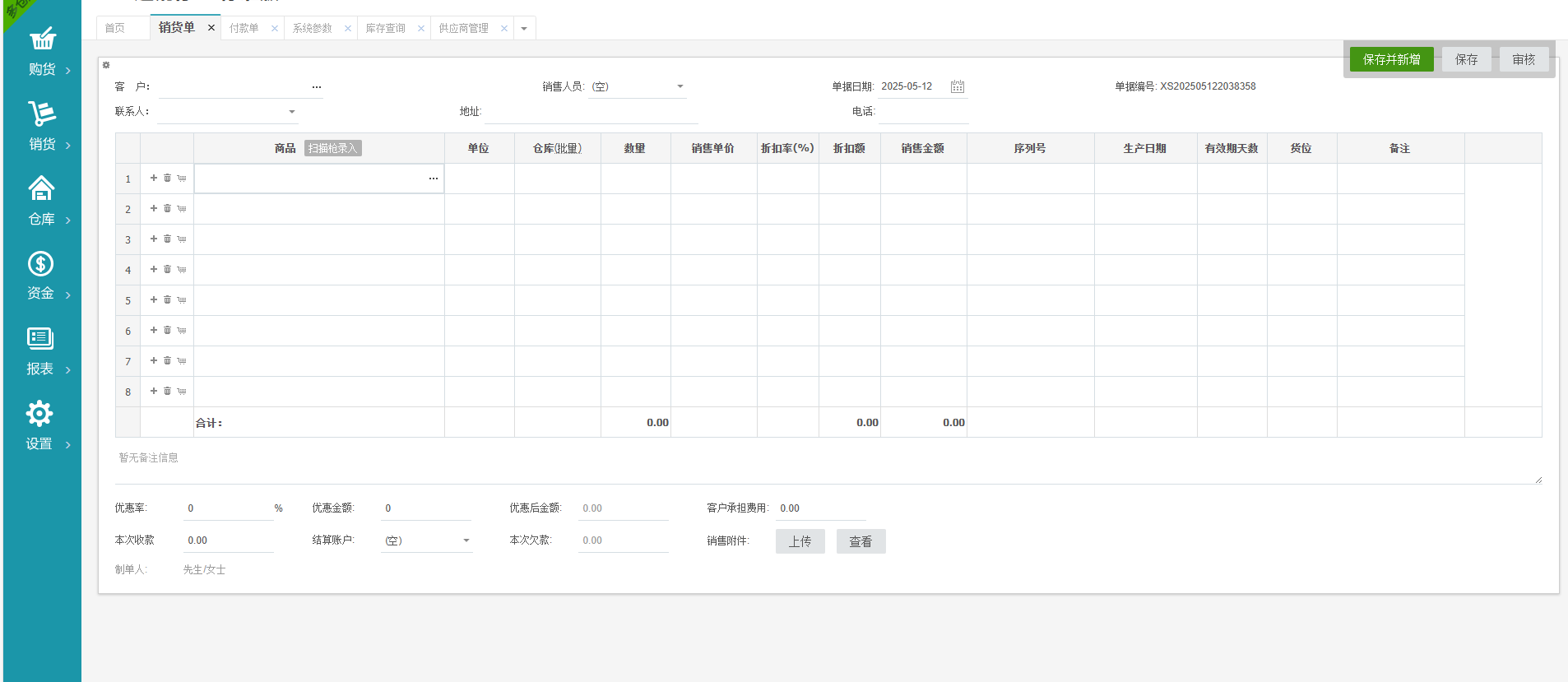Close the 库存查询 tab

pos(421,28)
